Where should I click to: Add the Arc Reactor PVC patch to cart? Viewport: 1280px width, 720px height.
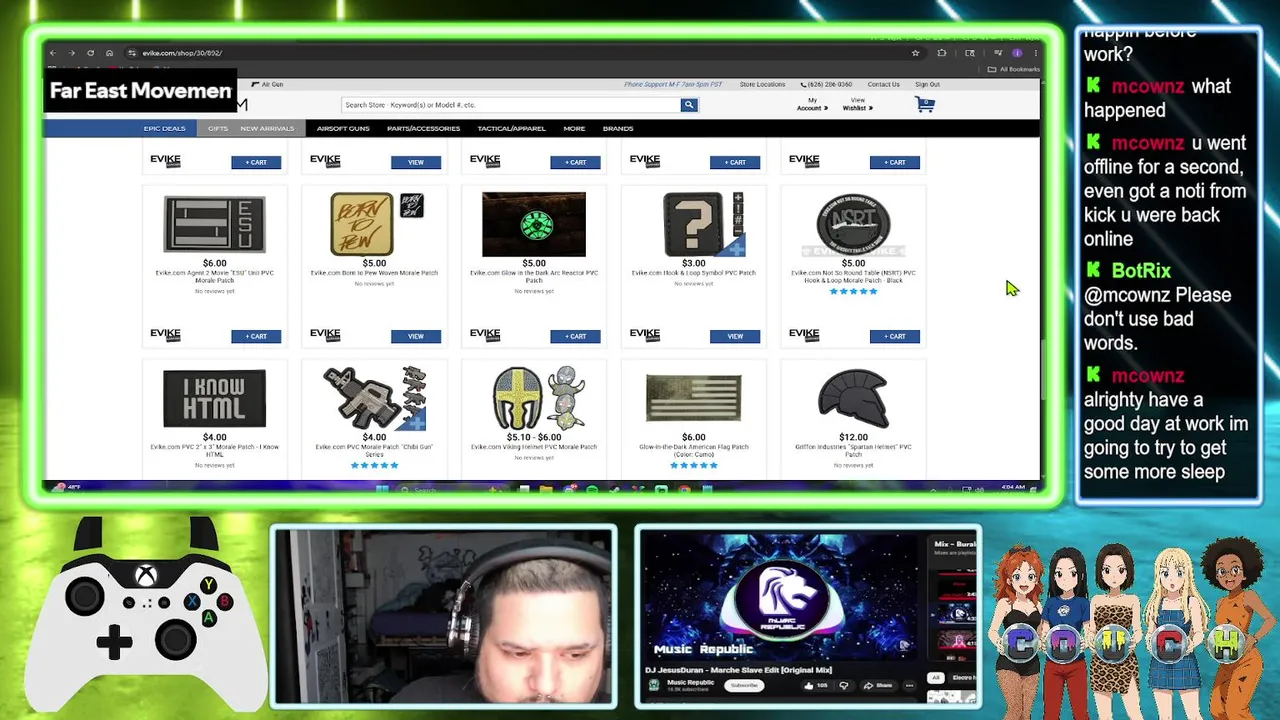[x=575, y=336]
